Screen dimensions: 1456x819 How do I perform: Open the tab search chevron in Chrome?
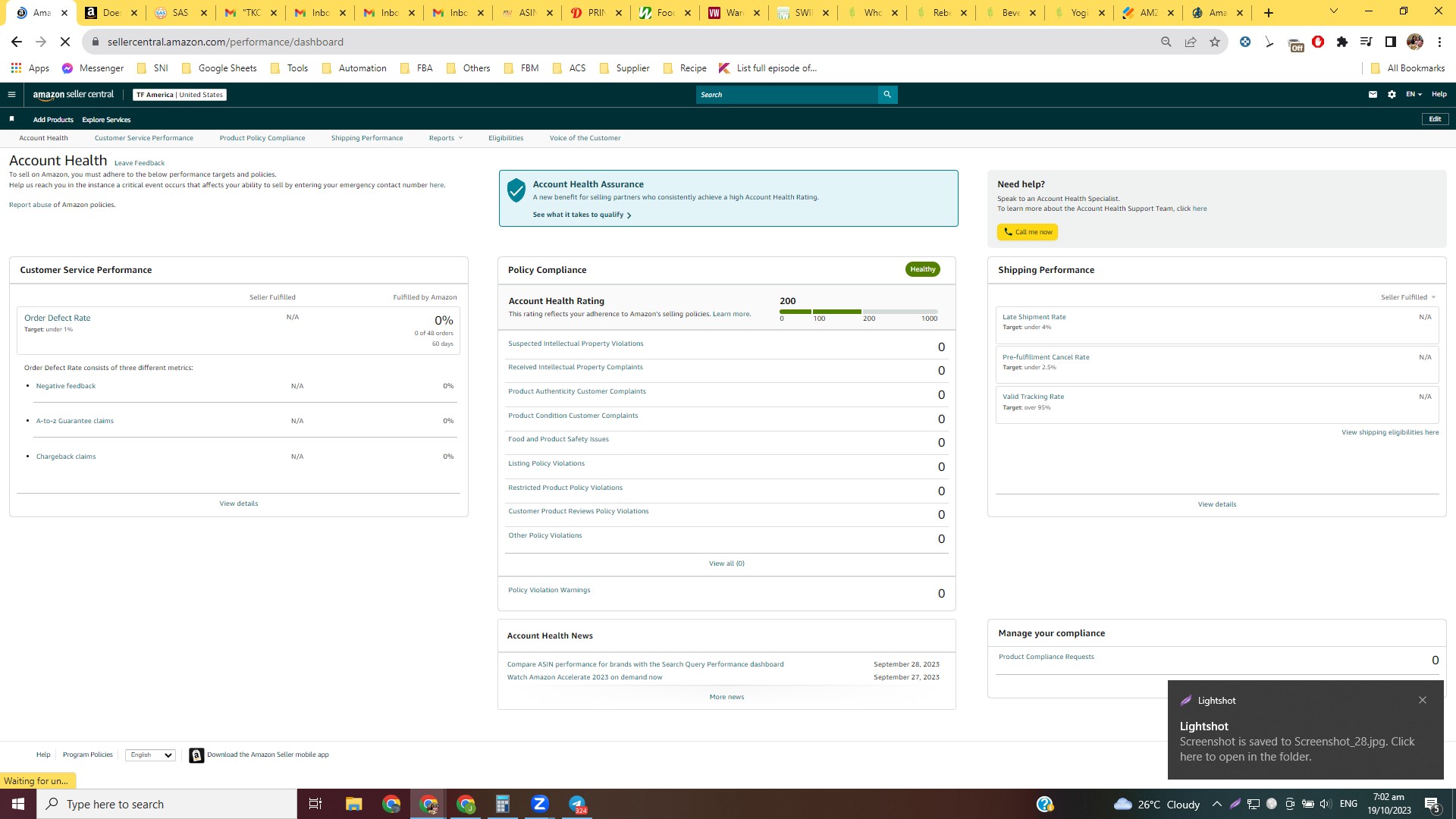tap(1334, 11)
